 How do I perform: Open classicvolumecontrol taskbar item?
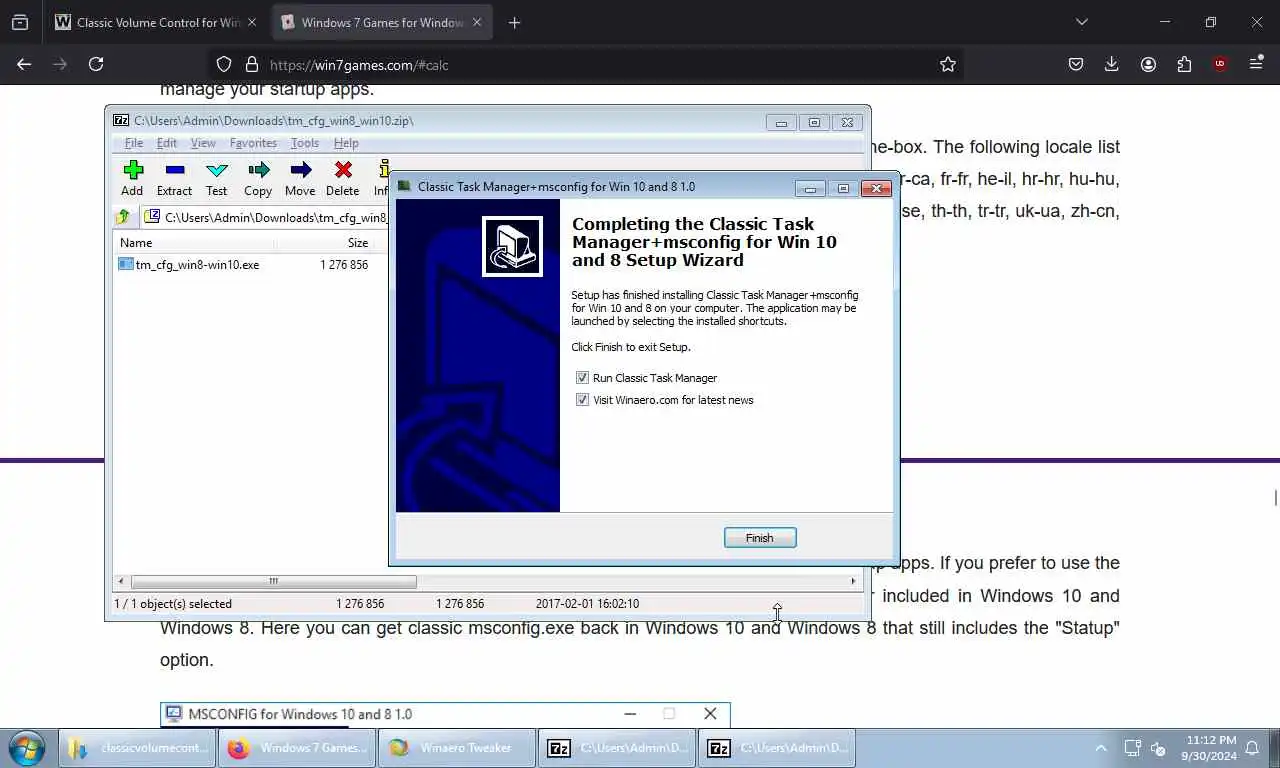[138, 748]
